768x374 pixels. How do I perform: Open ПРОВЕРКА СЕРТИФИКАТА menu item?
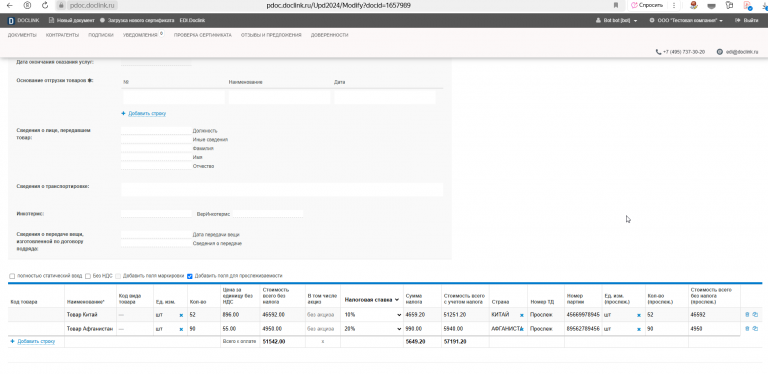[x=203, y=35]
